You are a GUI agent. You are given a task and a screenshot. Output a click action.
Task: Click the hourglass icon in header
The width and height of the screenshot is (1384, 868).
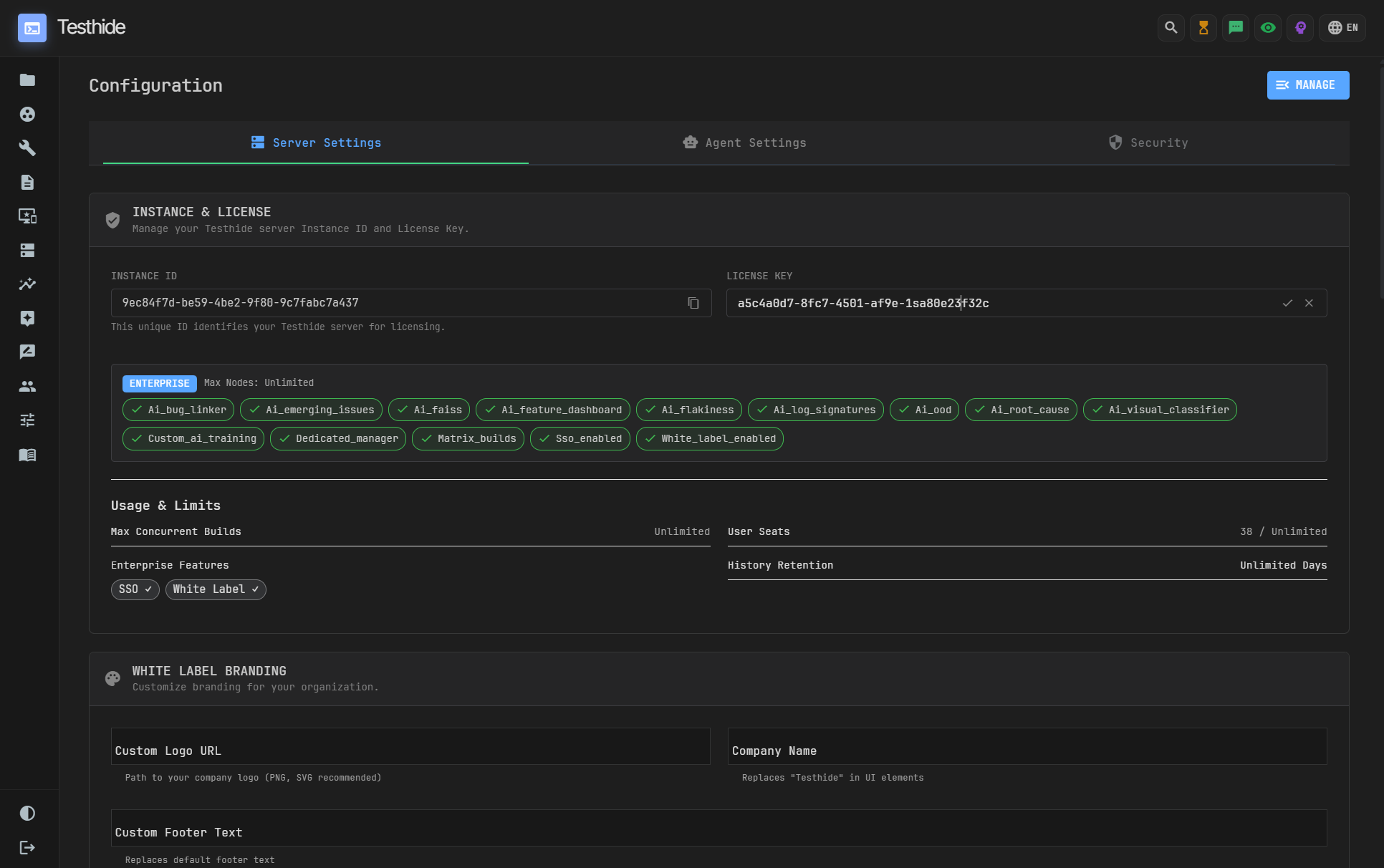click(1203, 28)
